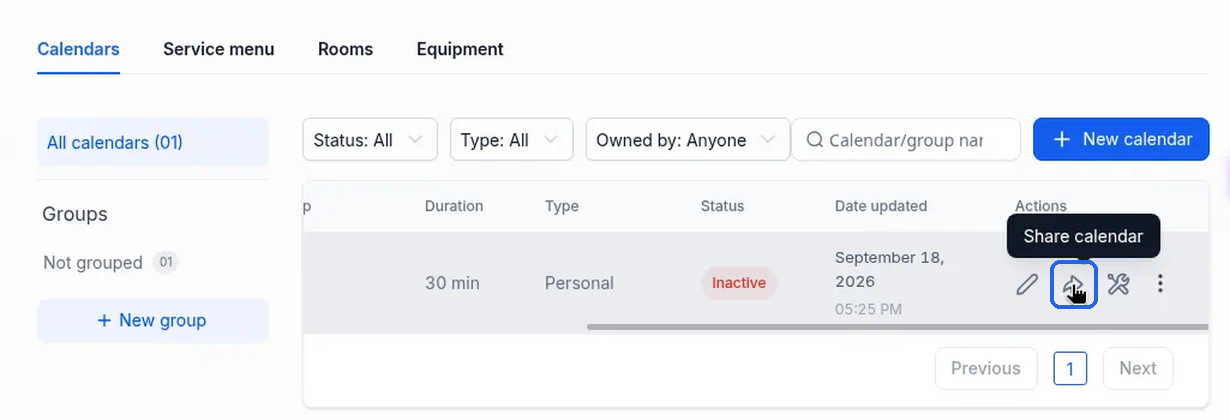
Task: Select the Equipment tab
Action: pos(460,49)
